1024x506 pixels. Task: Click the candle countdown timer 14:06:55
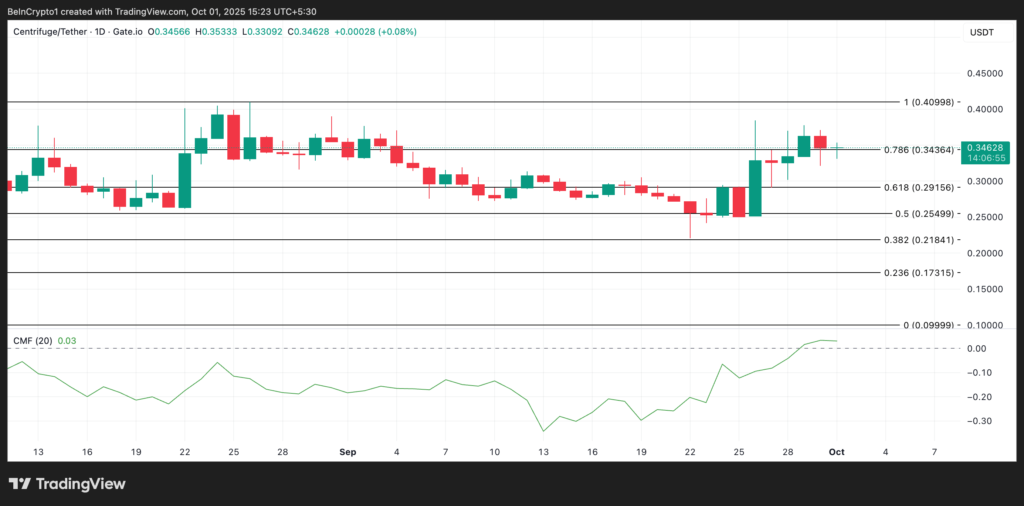(x=985, y=158)
